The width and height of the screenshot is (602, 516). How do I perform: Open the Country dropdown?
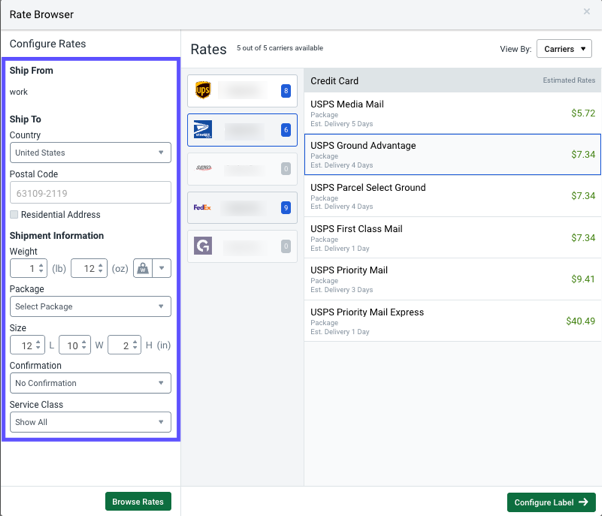[x=91, y=152]
